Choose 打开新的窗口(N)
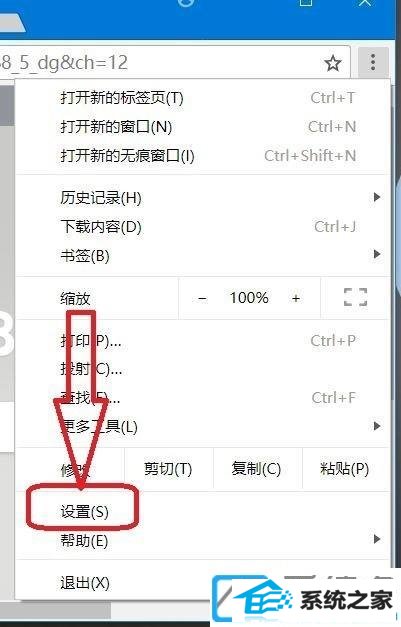Image resolution: width=401 pixels, height=627 pixels. click(x=202, y=127)
